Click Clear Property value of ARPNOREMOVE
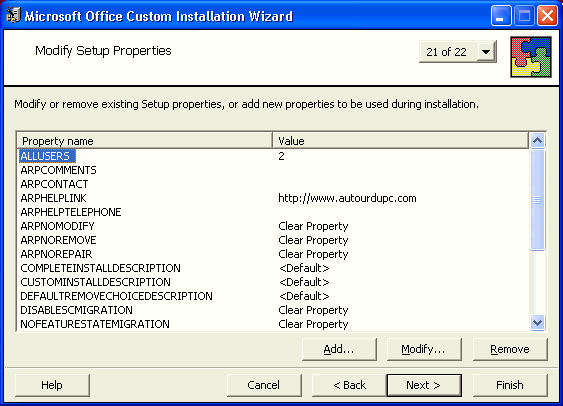 coord(313,241)
